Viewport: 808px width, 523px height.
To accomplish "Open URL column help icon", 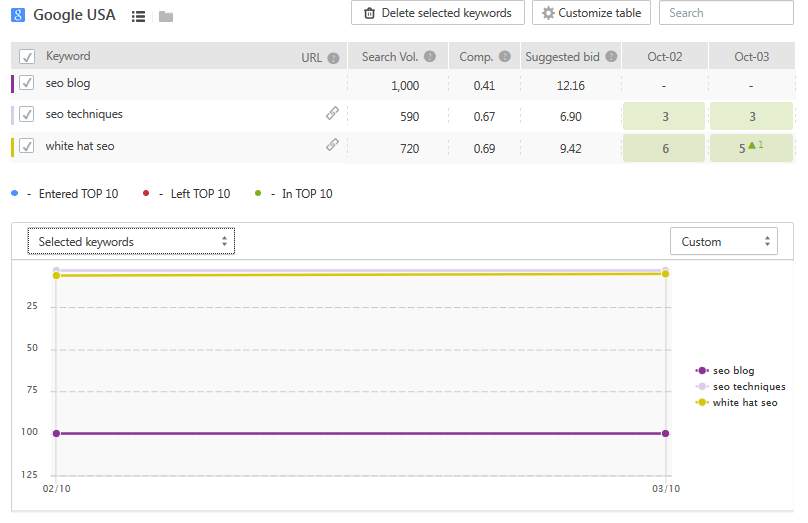I will click(x=333, y=58).
